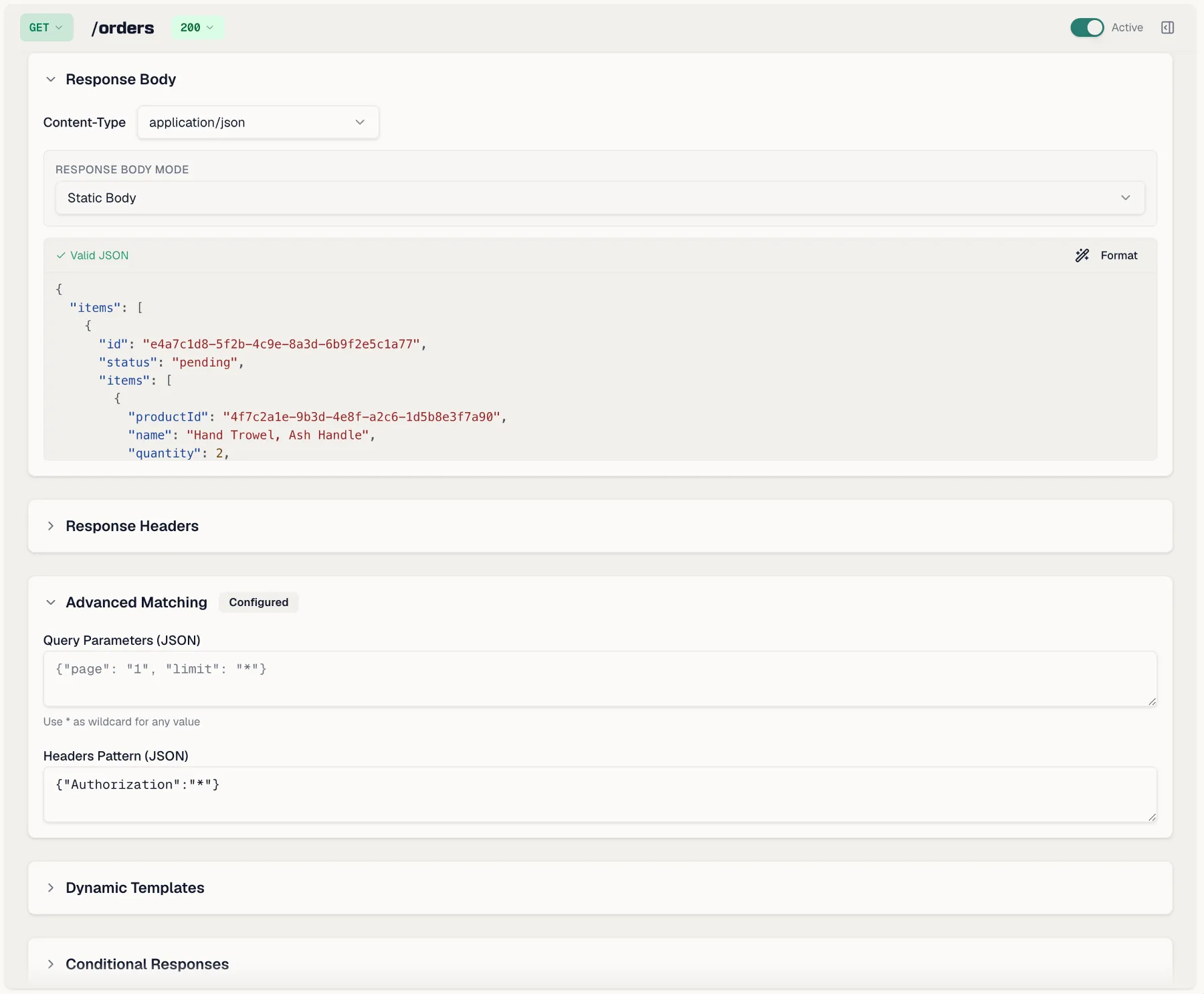Click the Query Parameters JSON input field
Screen dimensions: 1204x994
pyautogui.click(x=600, y=679)
